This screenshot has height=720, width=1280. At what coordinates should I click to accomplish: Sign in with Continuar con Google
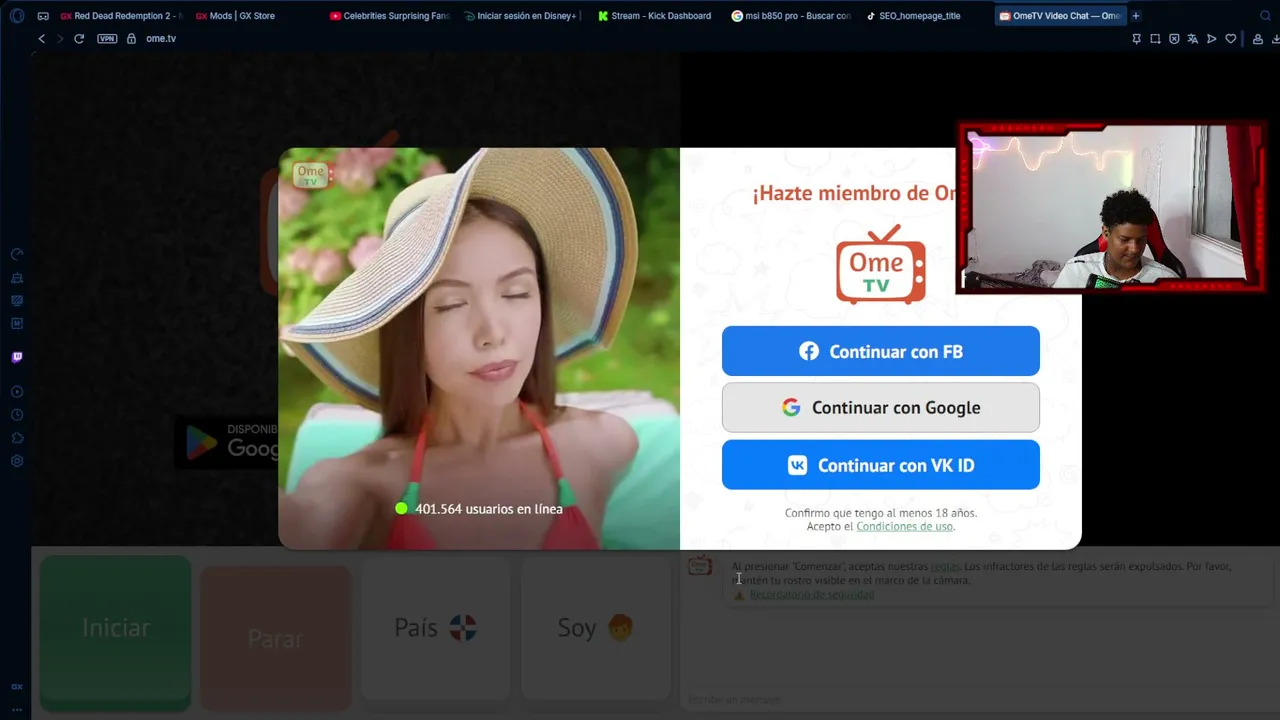point(881,408)
